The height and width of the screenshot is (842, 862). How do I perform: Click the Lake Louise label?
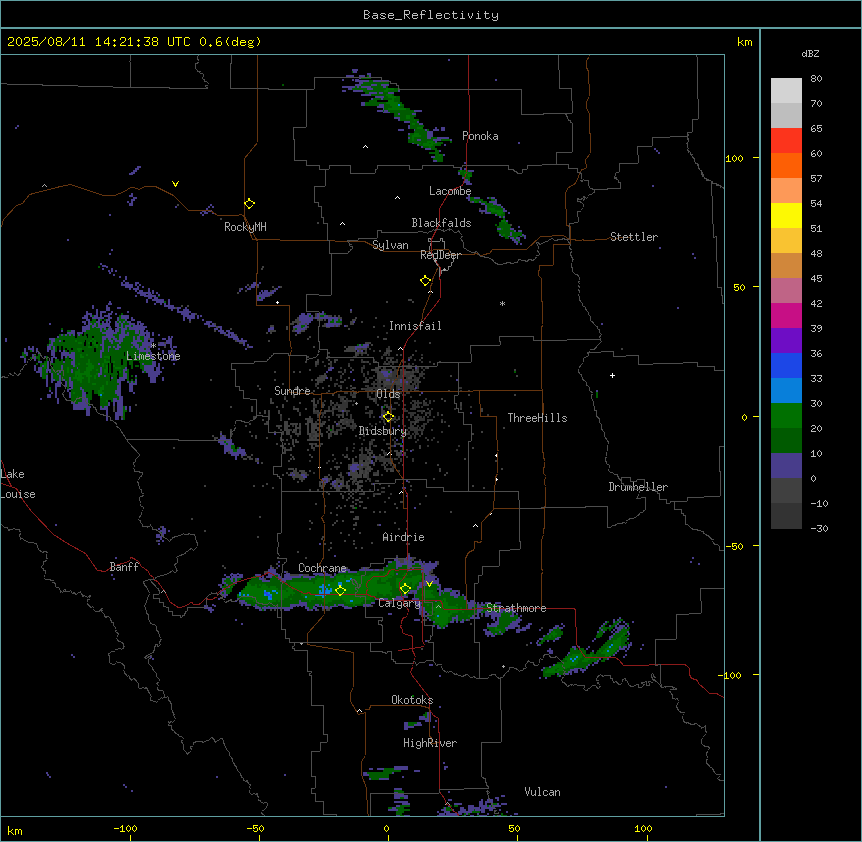[18, 484]
